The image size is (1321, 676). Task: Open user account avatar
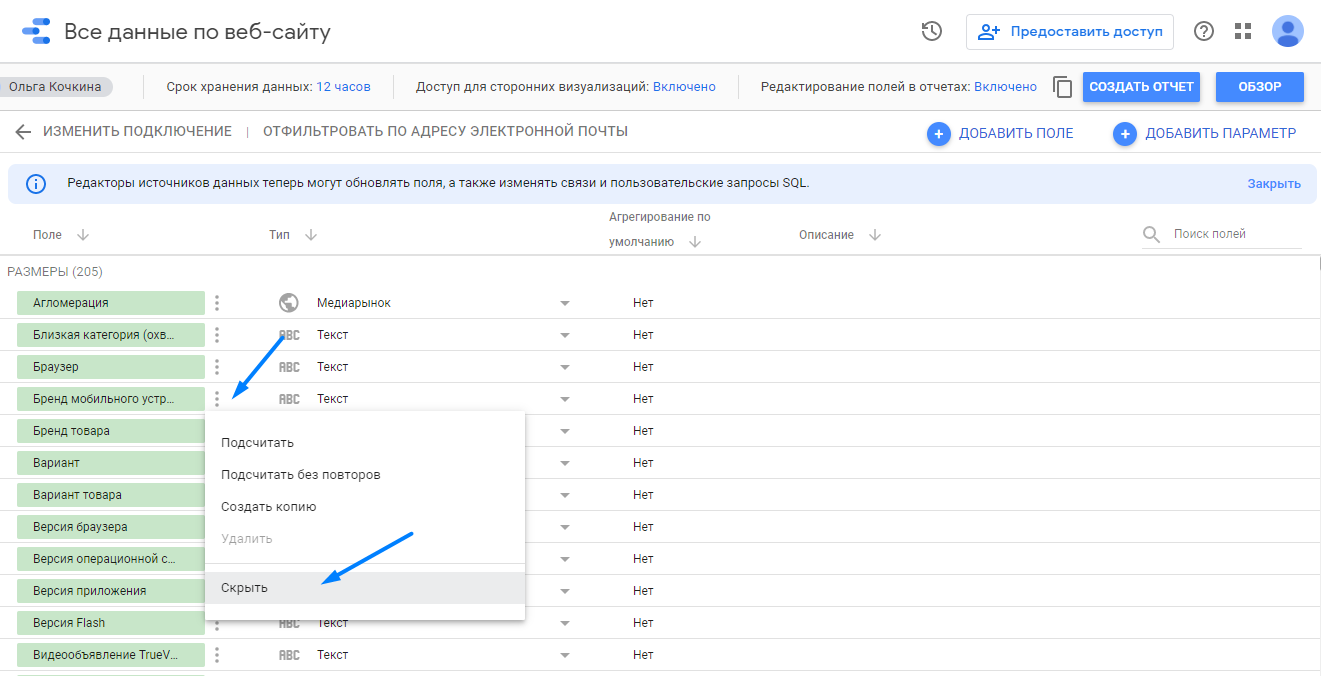pos(1287,31)
